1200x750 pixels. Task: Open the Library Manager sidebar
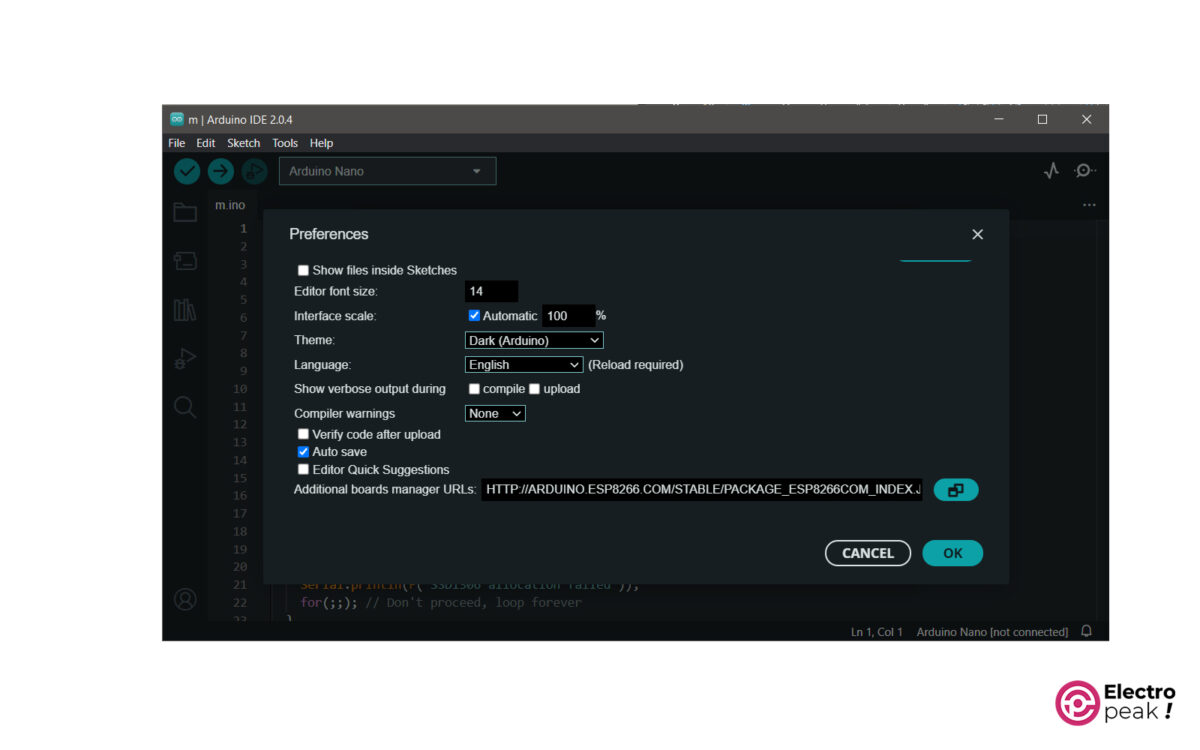click(x=185, y=310)
